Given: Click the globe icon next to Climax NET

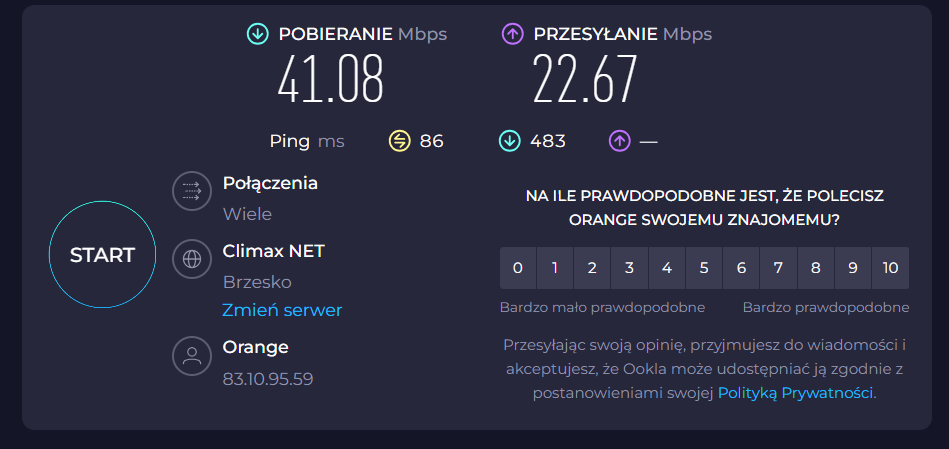Looking at the screenshot, I should point(191,257).
